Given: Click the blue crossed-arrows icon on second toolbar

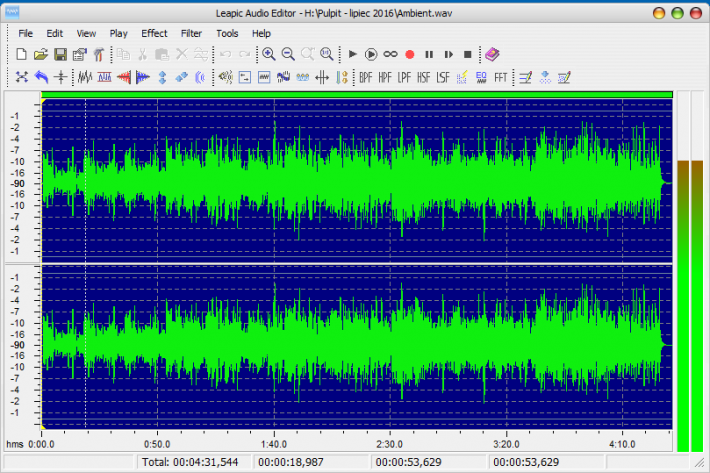Looking at the screenshot, I should coord(21,77).
